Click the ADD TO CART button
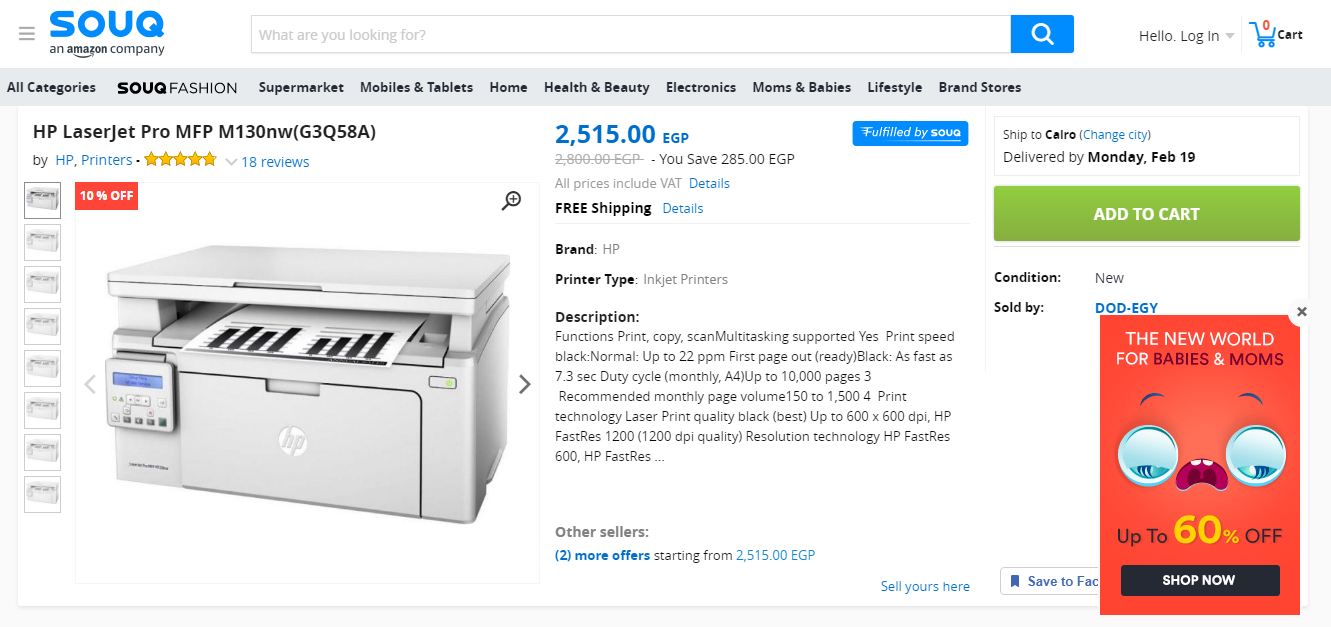This screenshot has width=1331, height=627. coord(1146,214)
